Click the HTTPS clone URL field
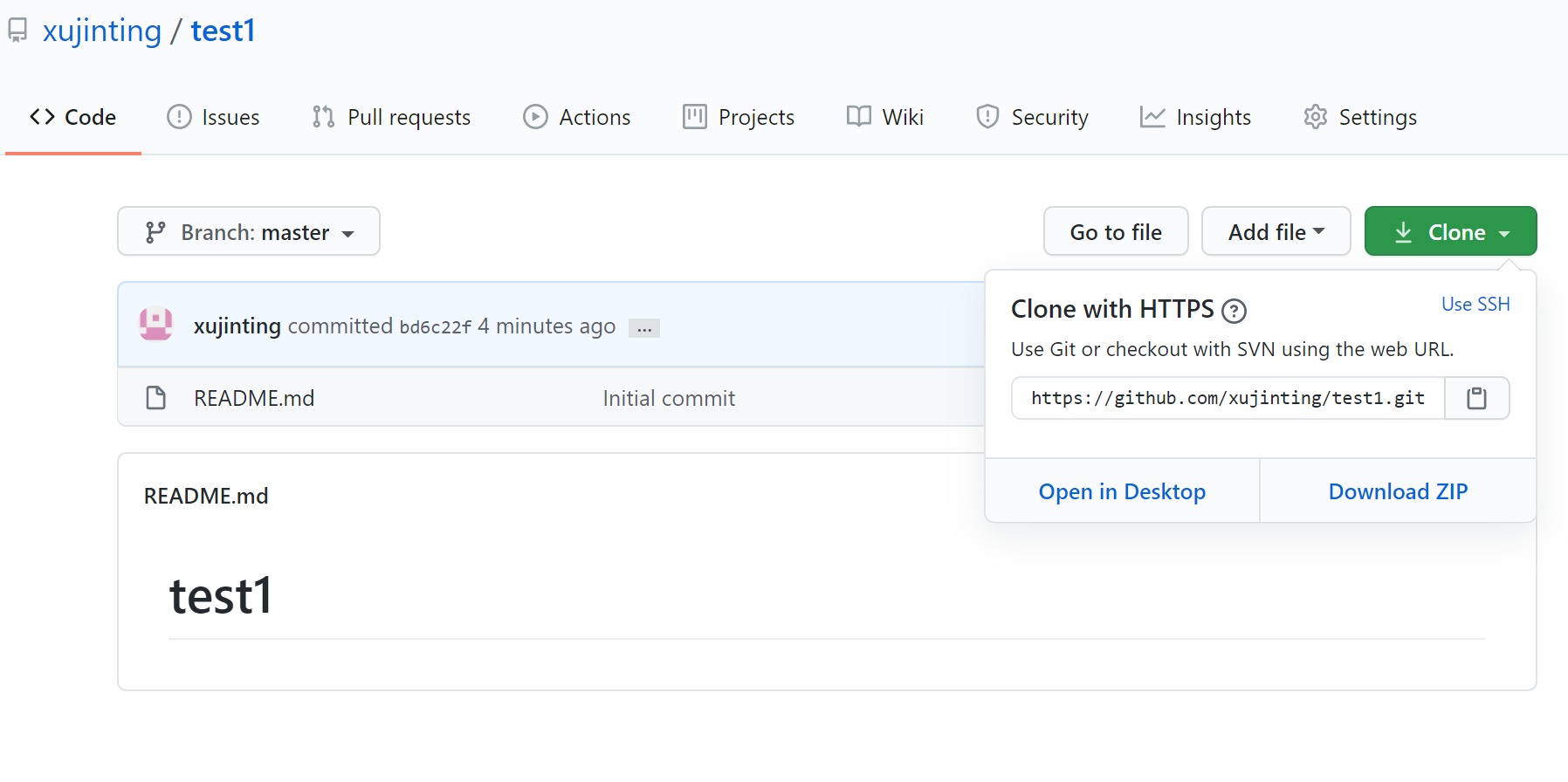Image resolution: width=1568 pixels, height=782 pixels. point(1228,398)
